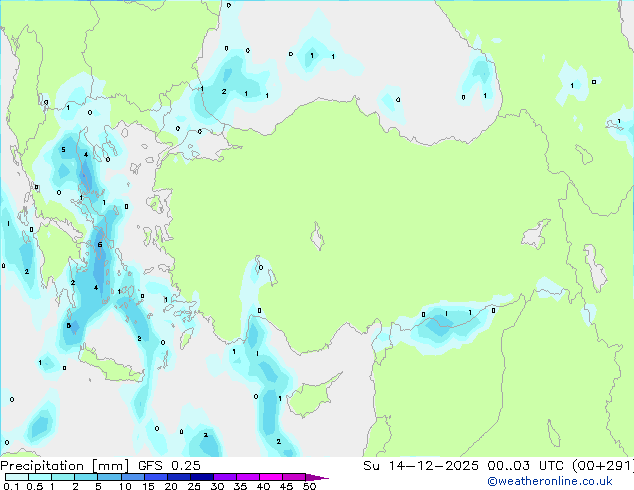The width and height of the screenshot is (634, 490).
Task: Click the '30' legend scale label
Action: pyautogui.click(x=217, y=486)
